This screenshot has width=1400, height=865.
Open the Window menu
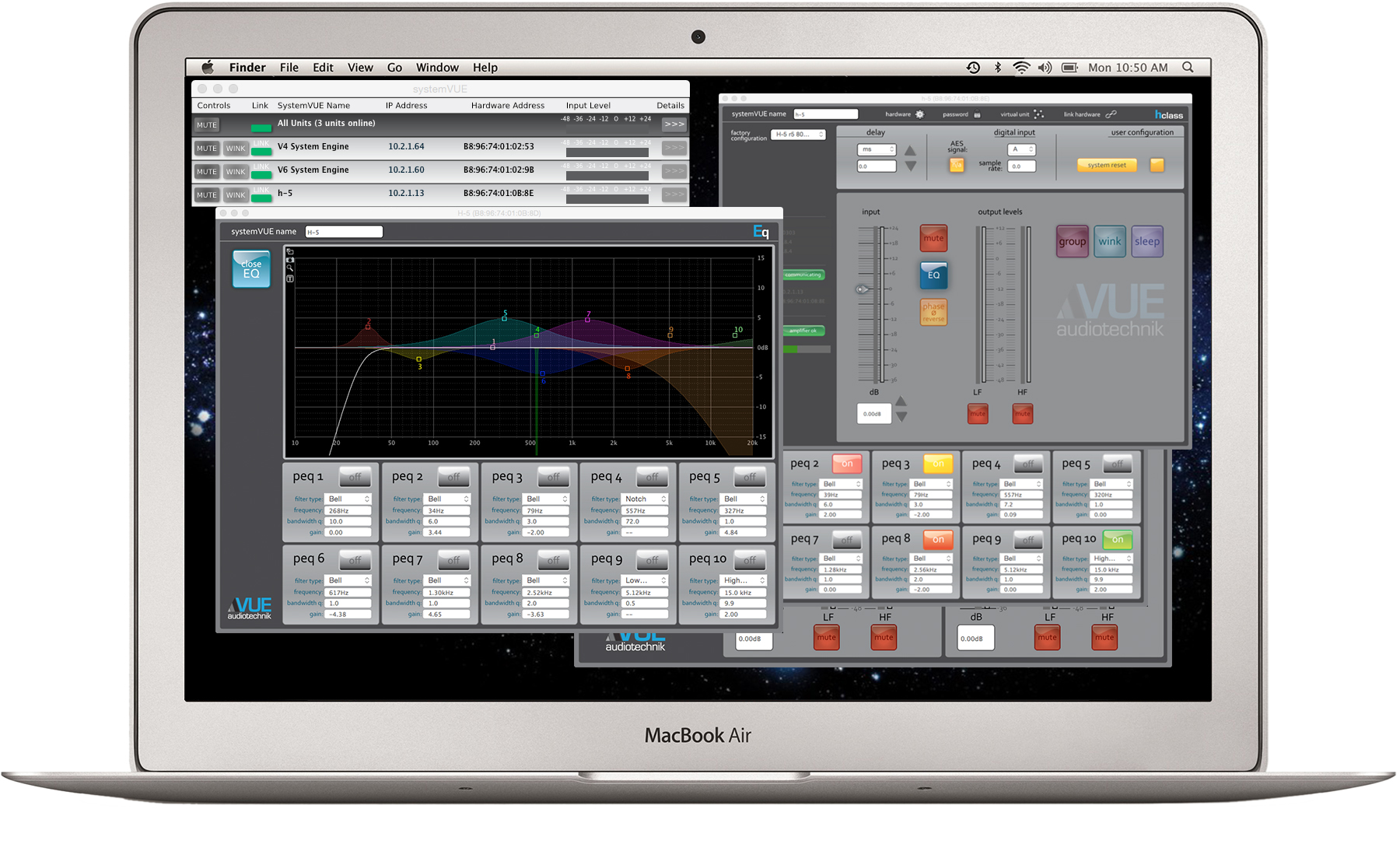pos(437,68)
